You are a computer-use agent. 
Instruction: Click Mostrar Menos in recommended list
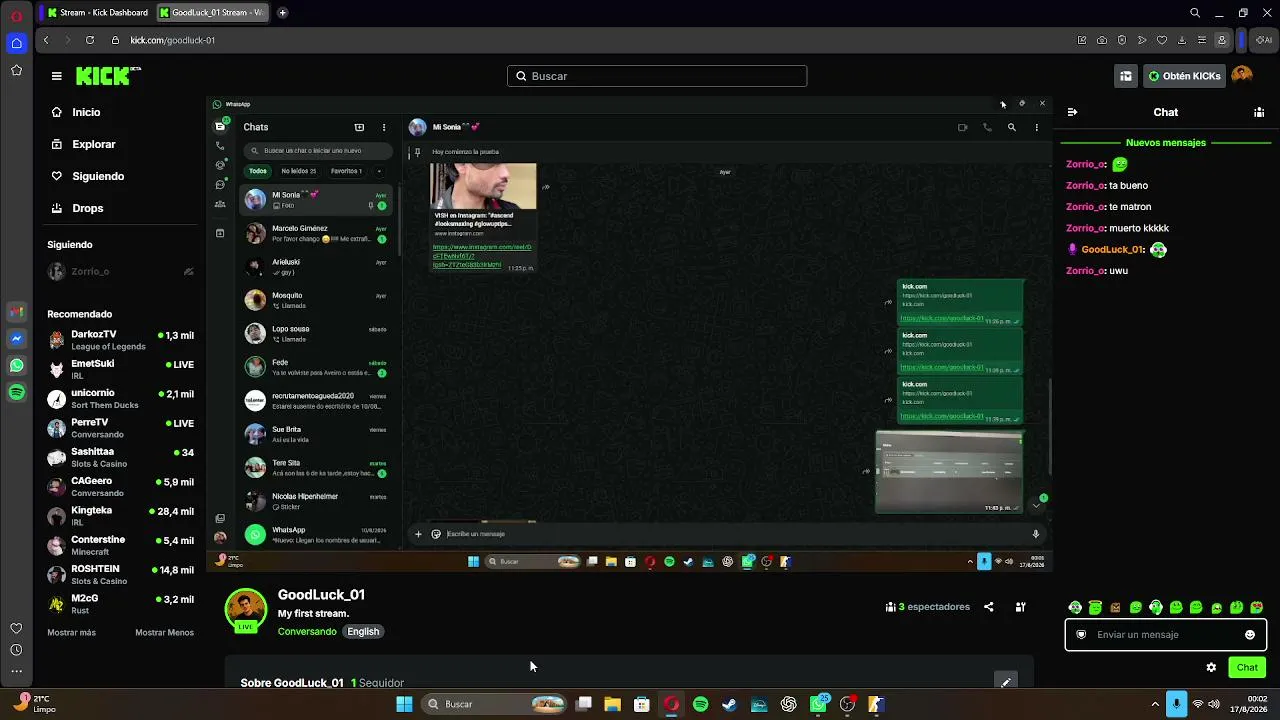(165, 632)
